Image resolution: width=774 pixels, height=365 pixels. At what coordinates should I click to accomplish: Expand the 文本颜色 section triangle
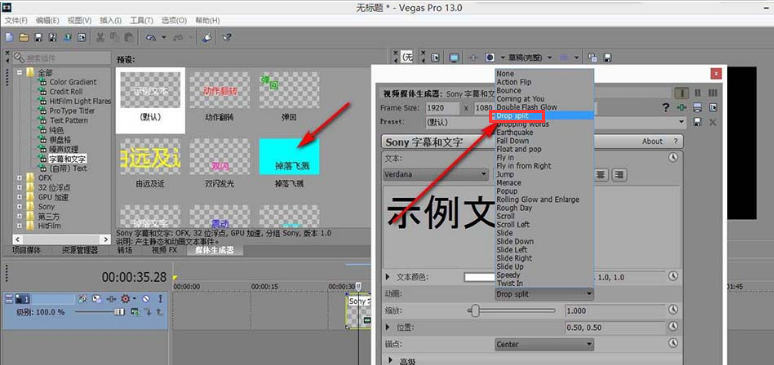point(388,277)
